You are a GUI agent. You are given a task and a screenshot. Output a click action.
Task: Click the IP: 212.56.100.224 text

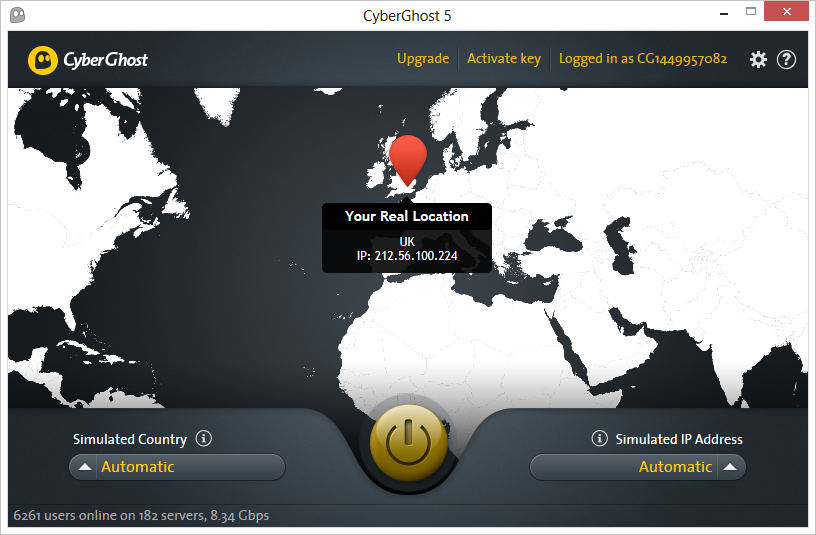[407, 256]
